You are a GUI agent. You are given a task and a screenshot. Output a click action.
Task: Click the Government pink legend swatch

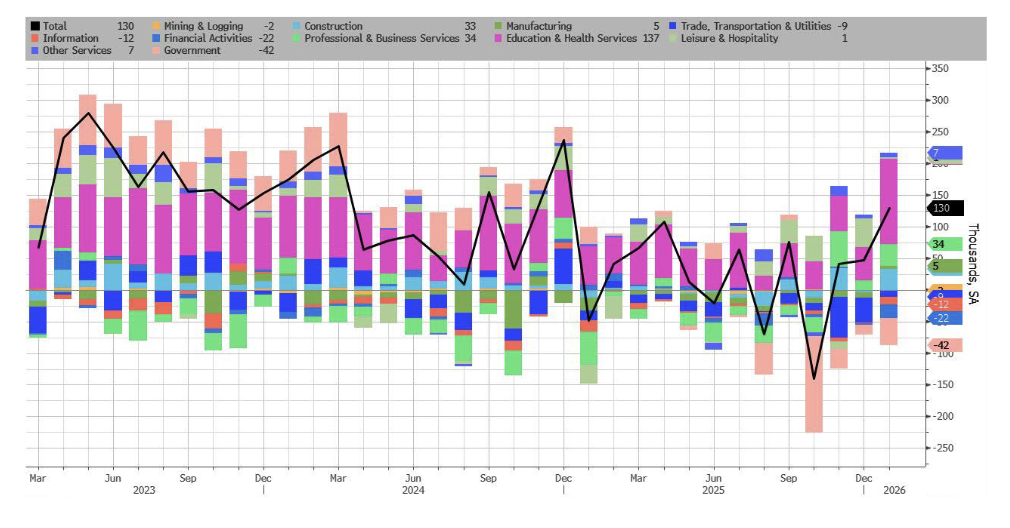pos(155,50)
